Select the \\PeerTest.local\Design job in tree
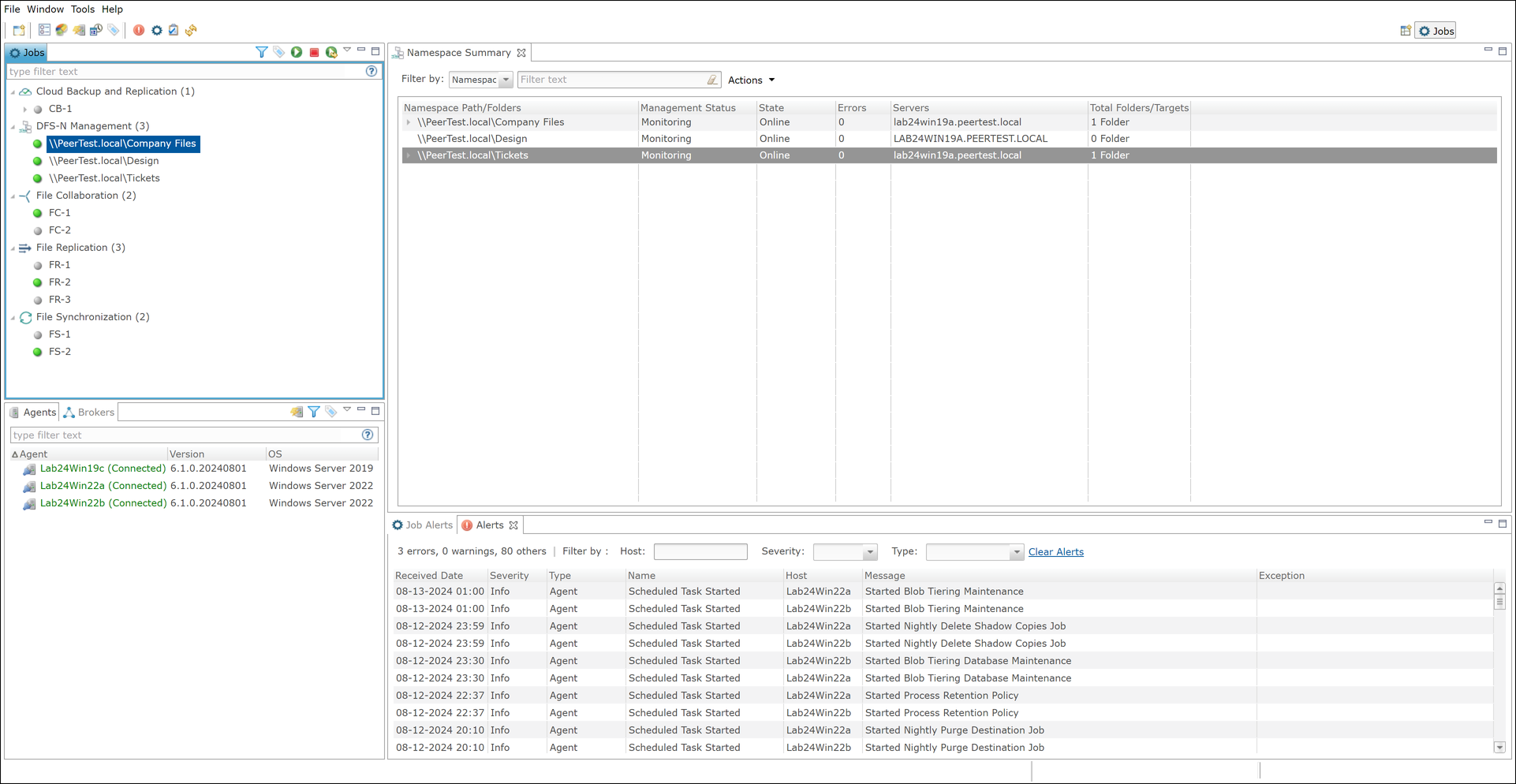 tap(104, 161)
